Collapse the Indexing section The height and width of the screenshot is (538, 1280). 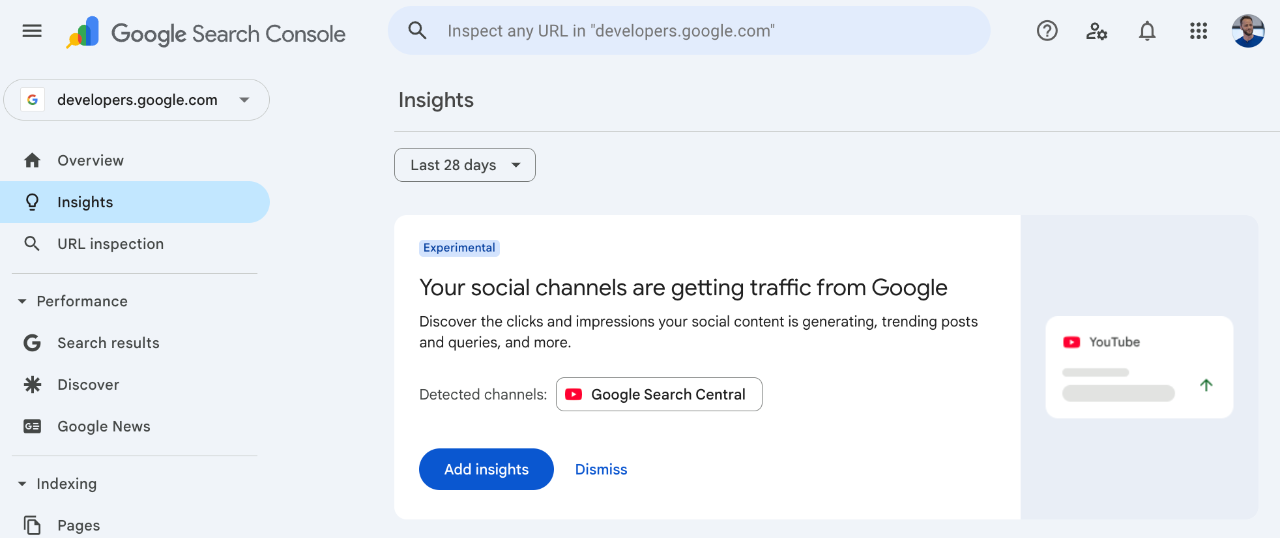pos(23,484)
